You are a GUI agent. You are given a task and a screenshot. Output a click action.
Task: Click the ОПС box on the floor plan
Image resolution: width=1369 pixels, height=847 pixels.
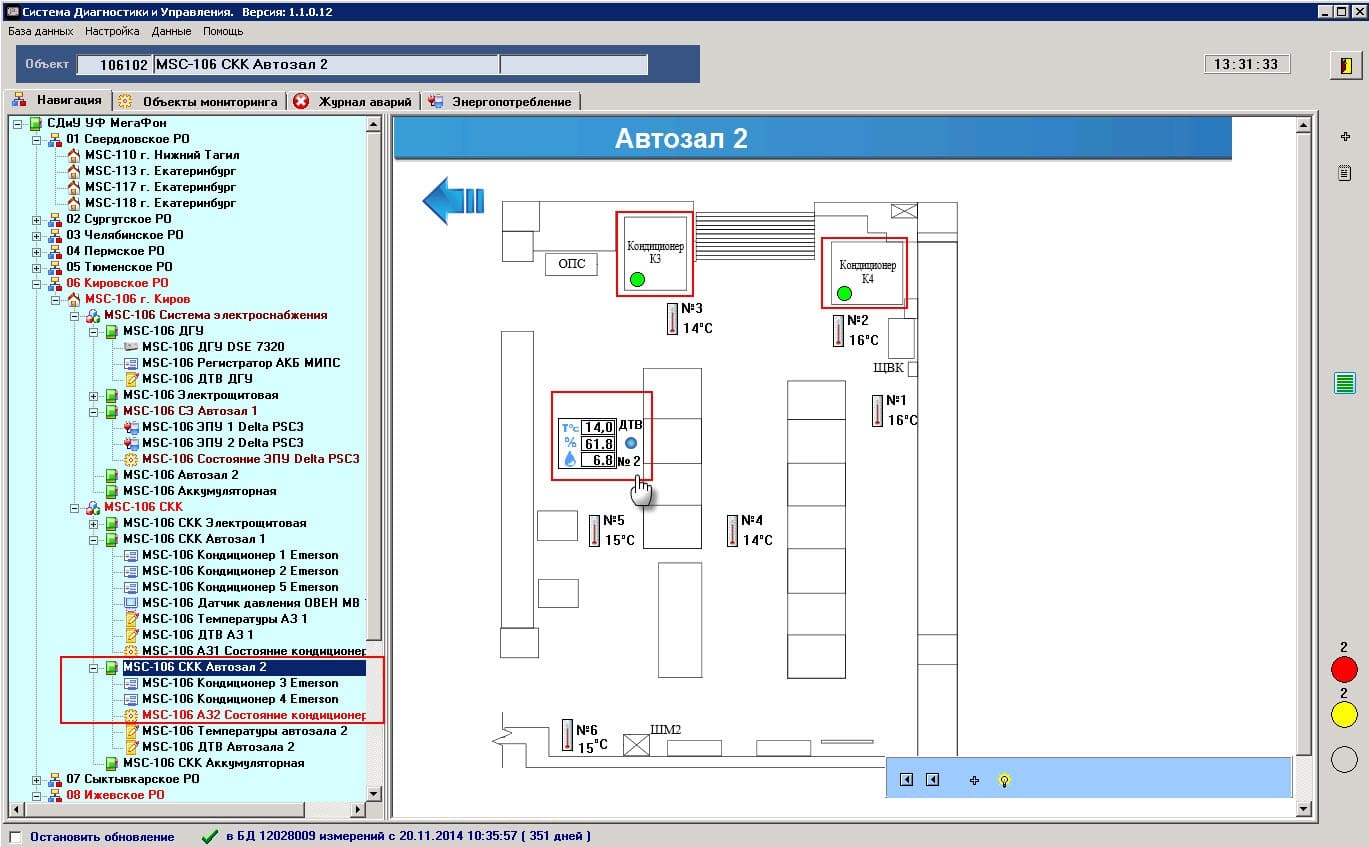572,264
